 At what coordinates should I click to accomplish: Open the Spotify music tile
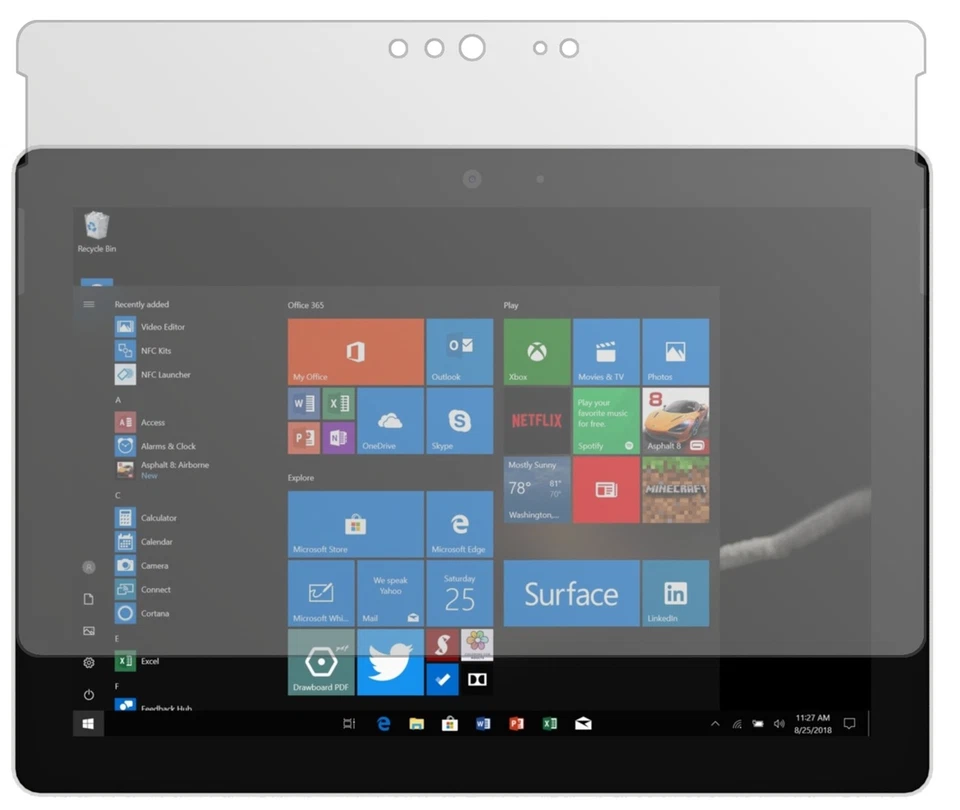point(605,420)
